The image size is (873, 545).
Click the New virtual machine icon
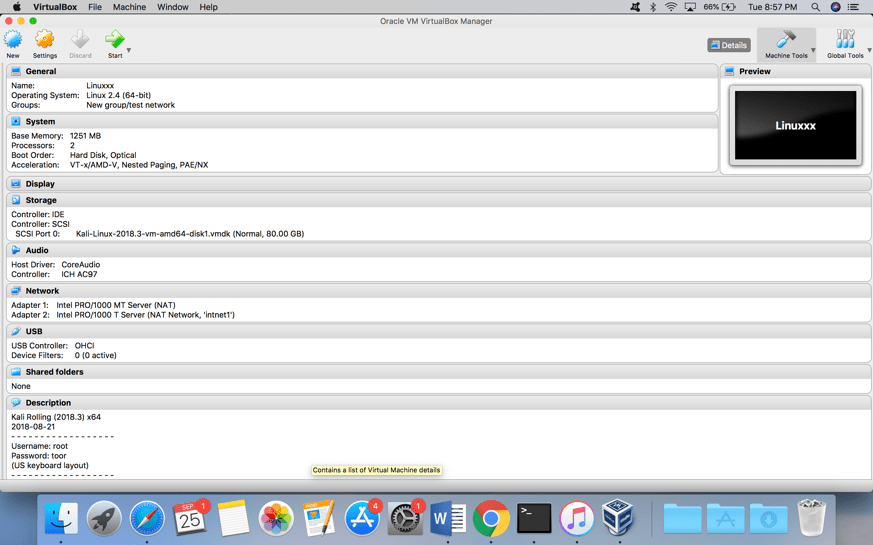(x=13, y=42)
